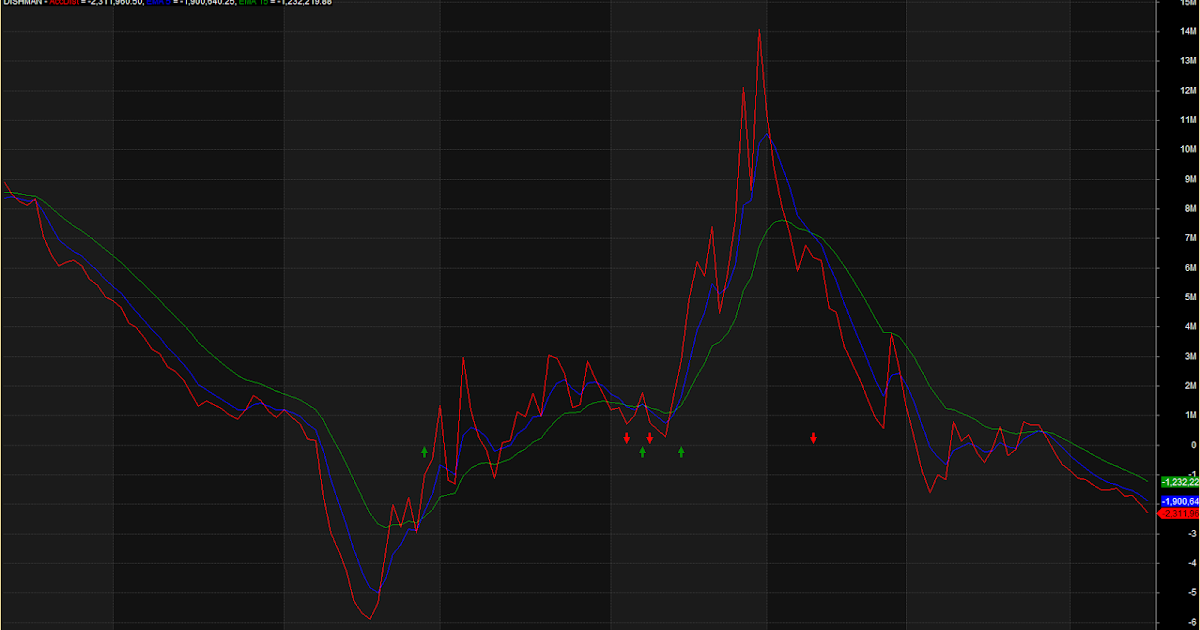Viewport: 1200px width, 630px height.
Task: Click the 14M label on price axis
Action: [x=1189, y=32]
